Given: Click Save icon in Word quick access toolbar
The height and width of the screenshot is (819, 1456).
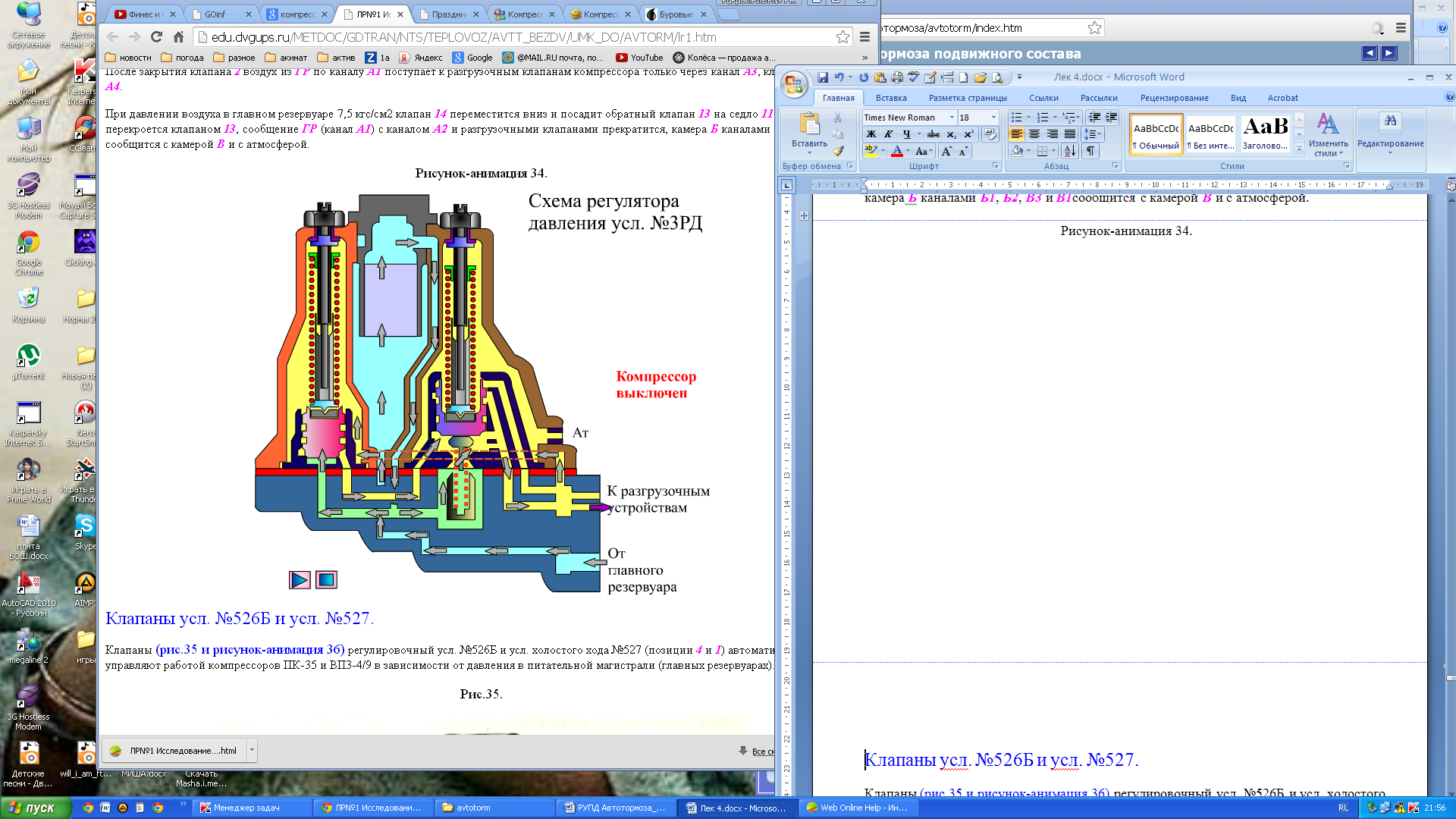Looking at the screenshot, I should (x=823, y=77).
